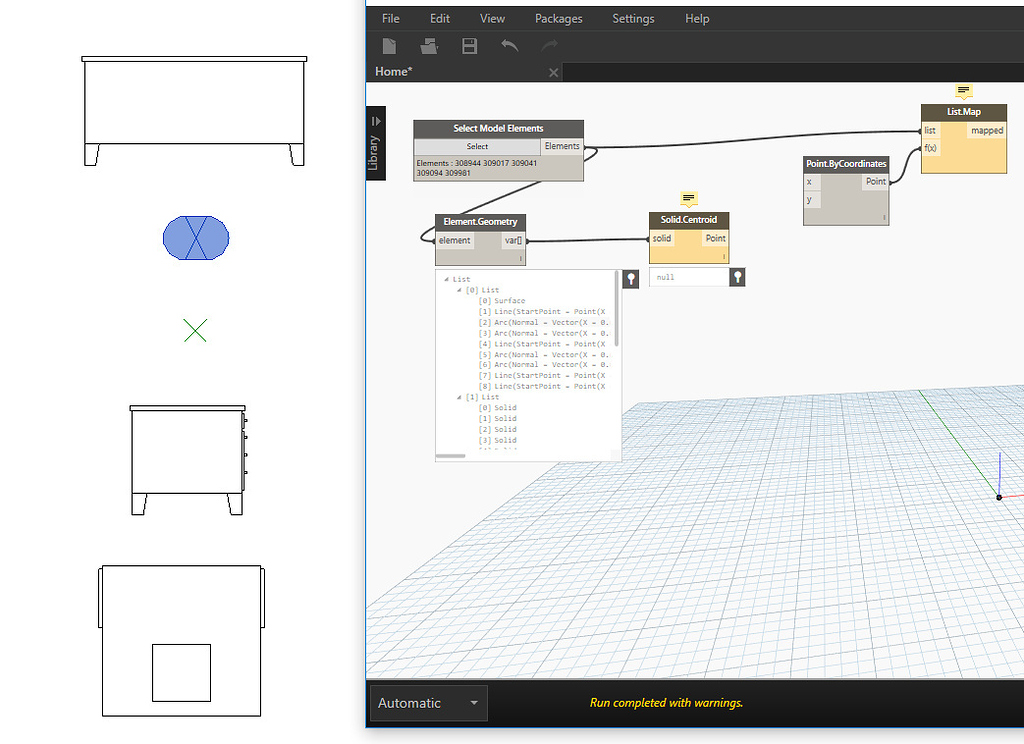Click the horizontal scrollbar below the list preview
This screenshot has width=1024, height=744.
point(452,455)
